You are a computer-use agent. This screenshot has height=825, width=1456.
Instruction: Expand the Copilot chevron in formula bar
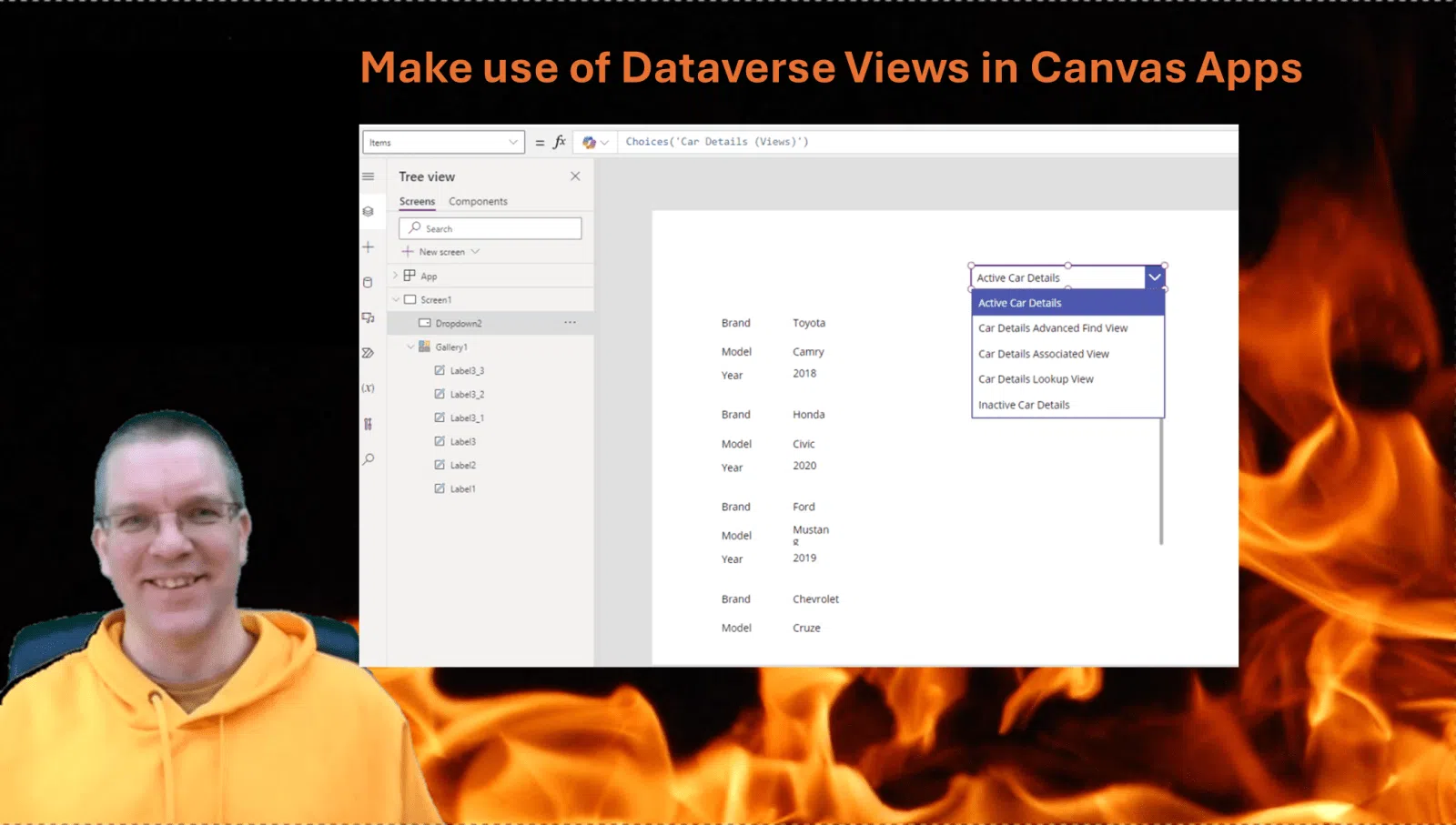(x=604, y=142)
